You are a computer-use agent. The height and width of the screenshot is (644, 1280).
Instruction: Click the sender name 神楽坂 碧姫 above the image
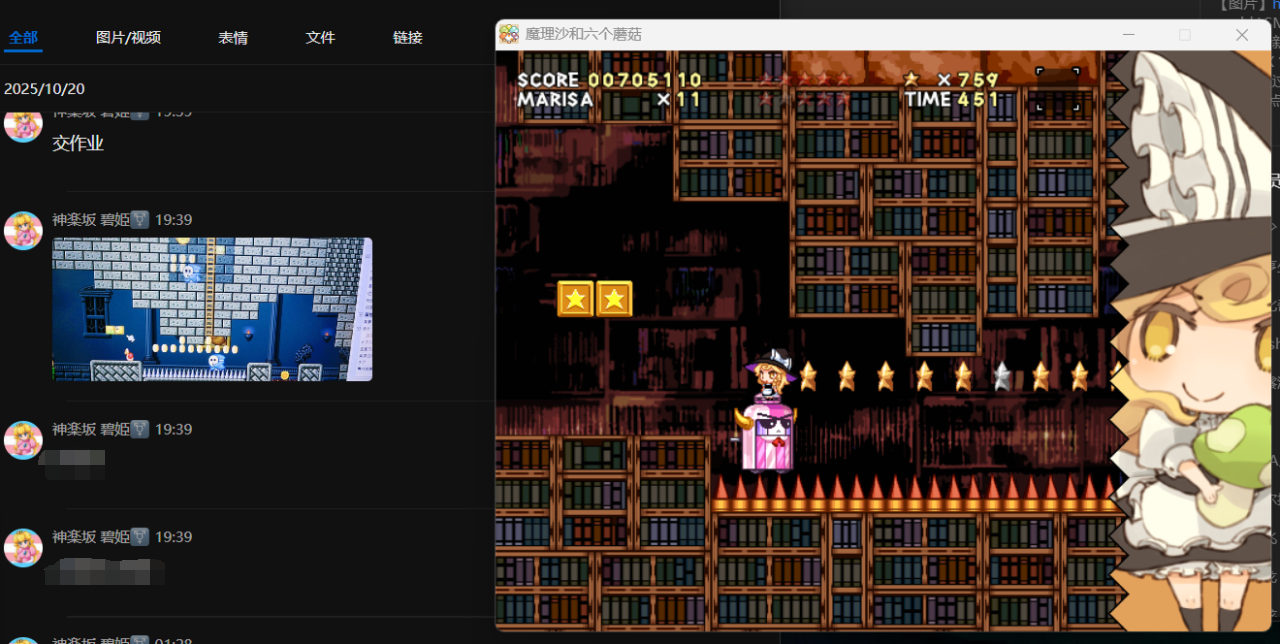click(90, 220)
